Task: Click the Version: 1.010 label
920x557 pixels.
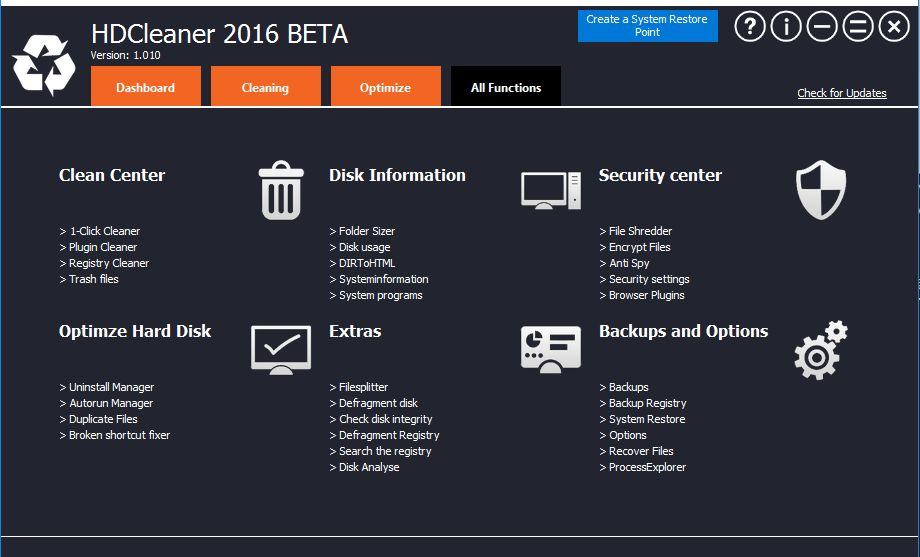Action: coord(126,56)
